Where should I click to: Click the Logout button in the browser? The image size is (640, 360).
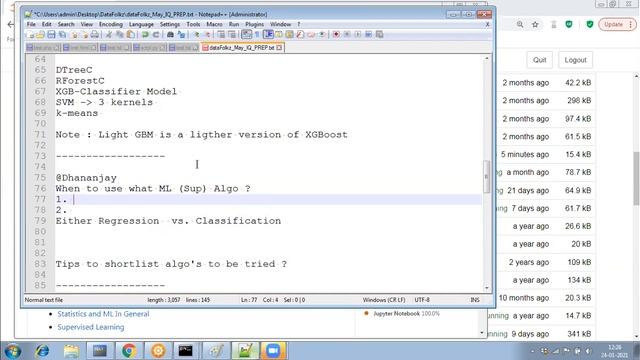575,60
